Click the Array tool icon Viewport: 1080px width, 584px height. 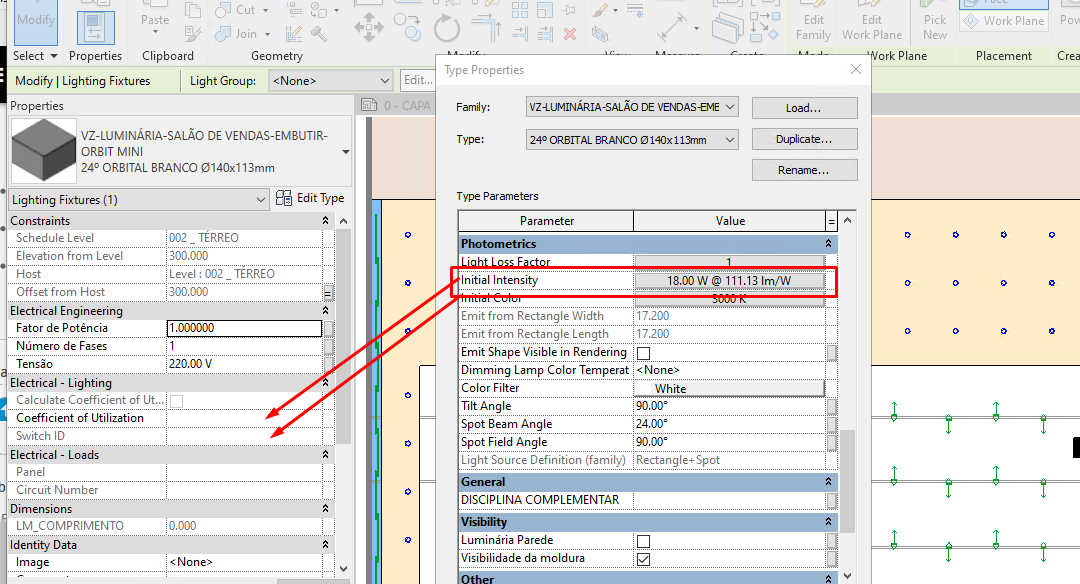pyautogui.click(x=520, y=10)
